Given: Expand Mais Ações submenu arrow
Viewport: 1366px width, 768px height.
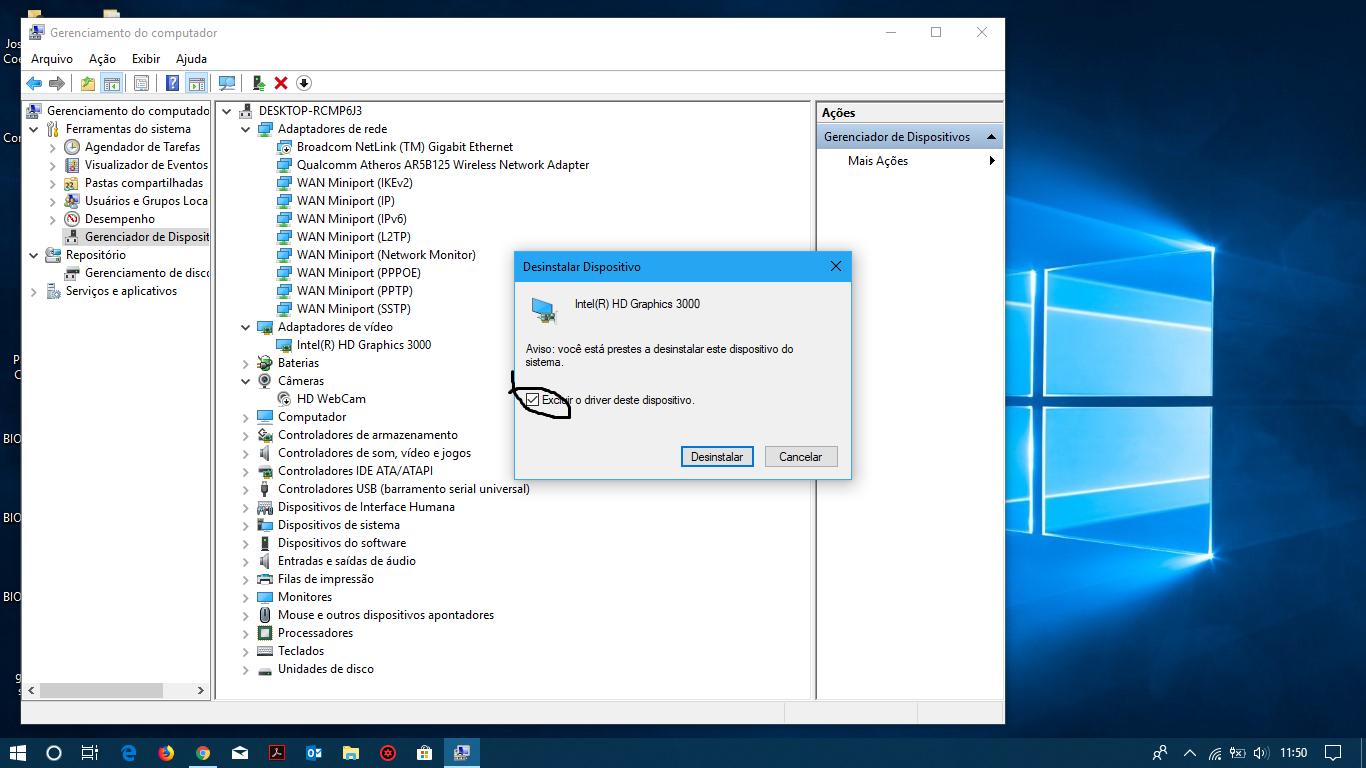Looking at the screenshot, I should click(992, 161).
